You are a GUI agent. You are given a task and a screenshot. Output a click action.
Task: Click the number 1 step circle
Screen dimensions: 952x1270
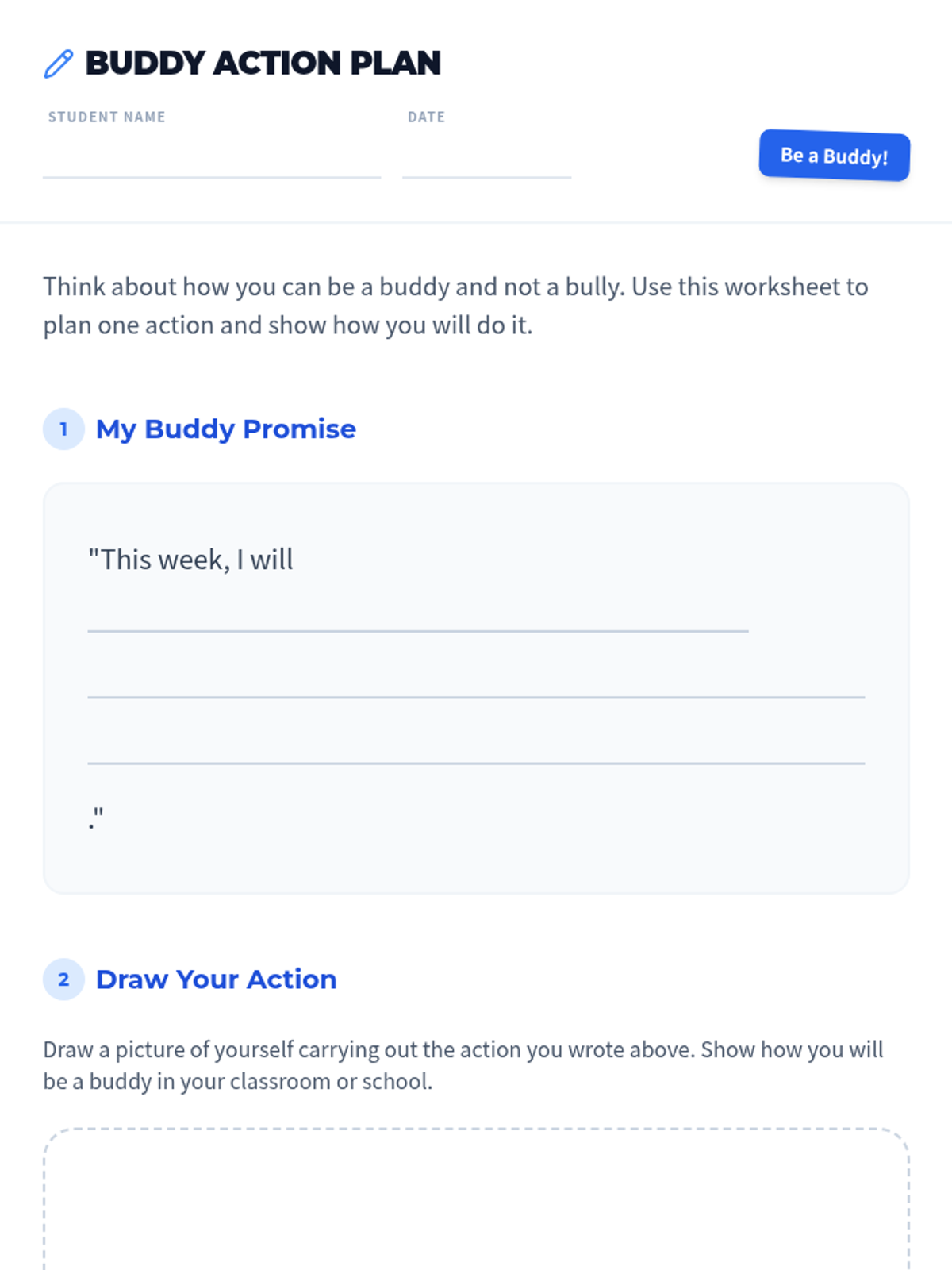tap(63, 429)
